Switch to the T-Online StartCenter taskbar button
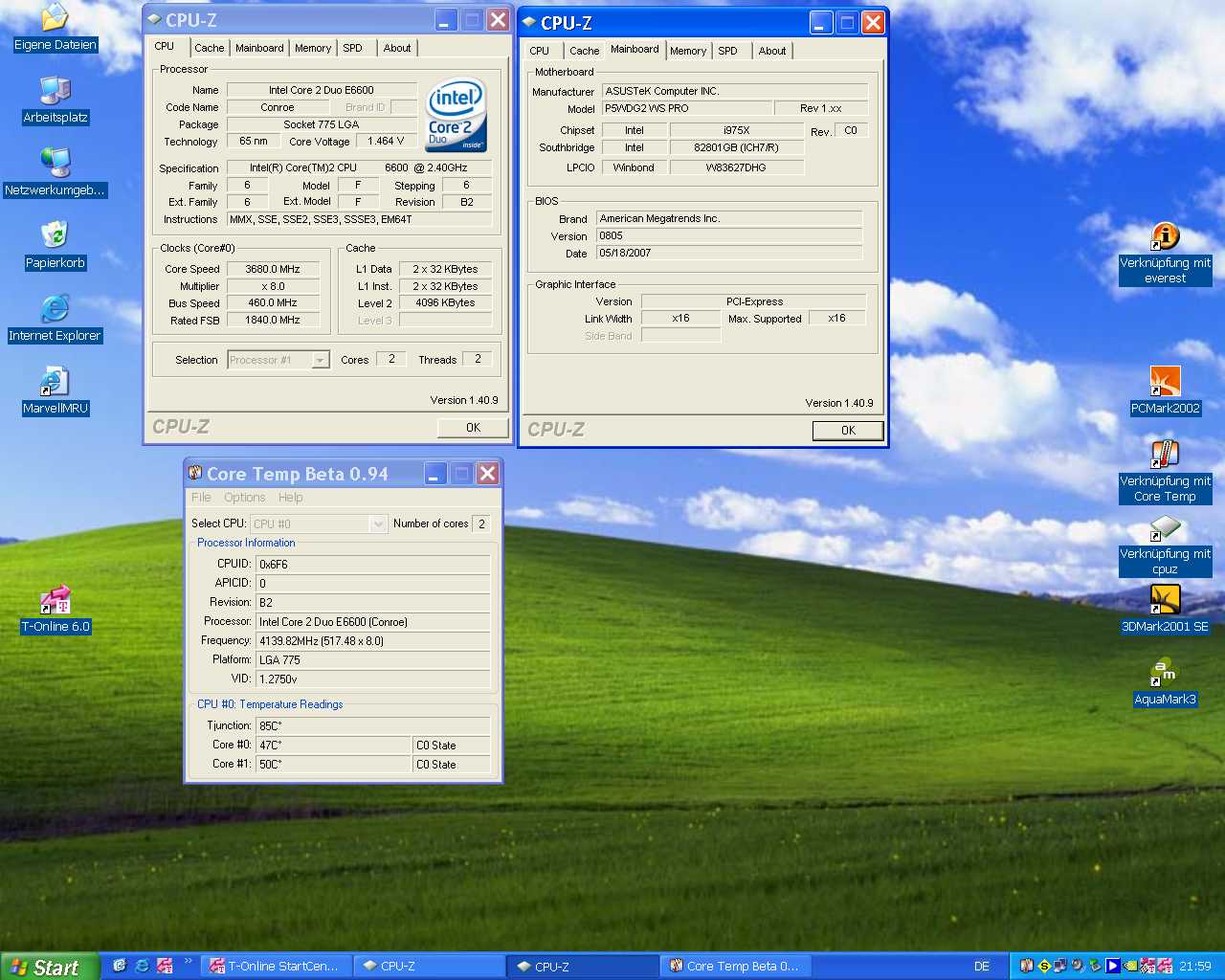Screen dimensions: 1225x980 tap(276, 967)
